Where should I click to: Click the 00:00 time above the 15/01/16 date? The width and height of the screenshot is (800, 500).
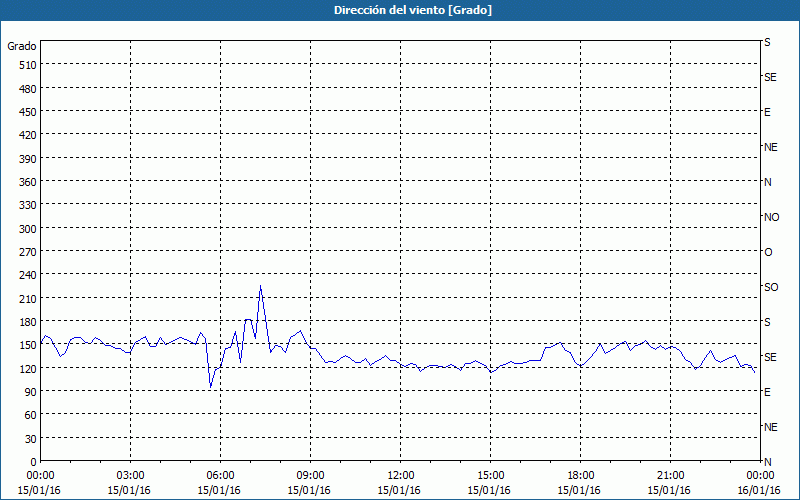coord(41,476)
